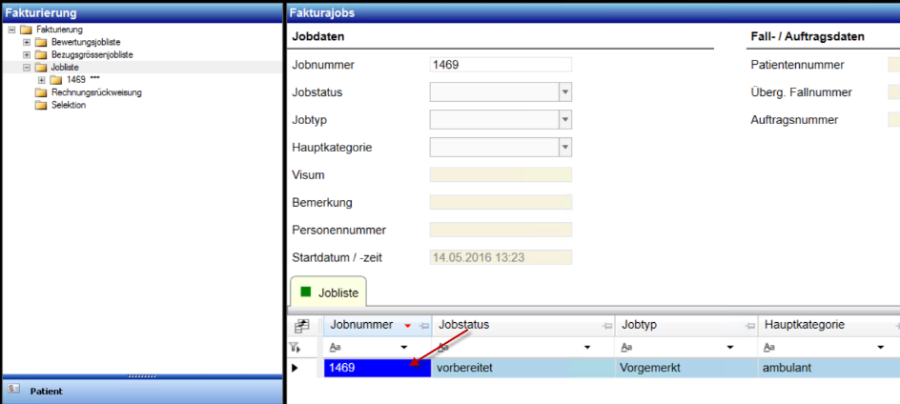
Task: Click the Personennummer field
Action: 501,230
